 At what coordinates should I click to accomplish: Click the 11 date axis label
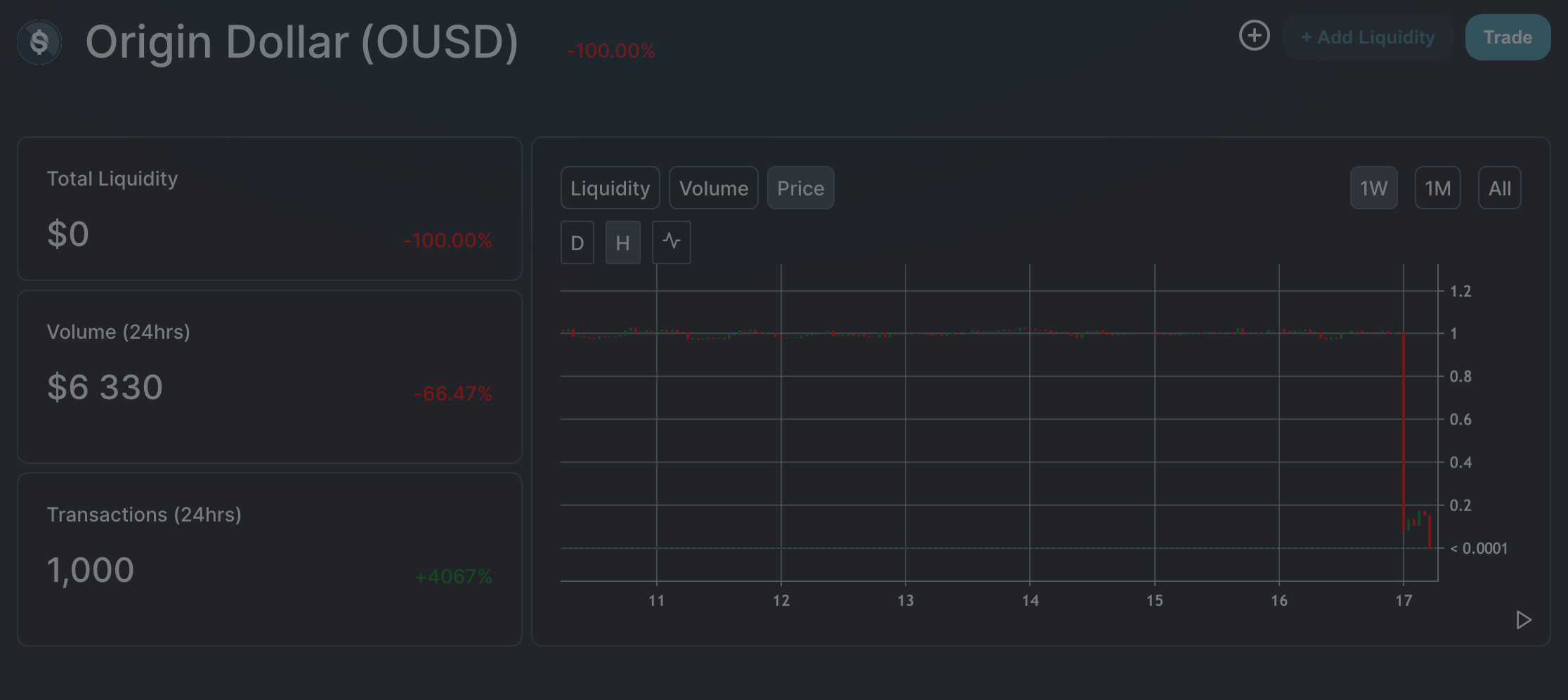657,600
